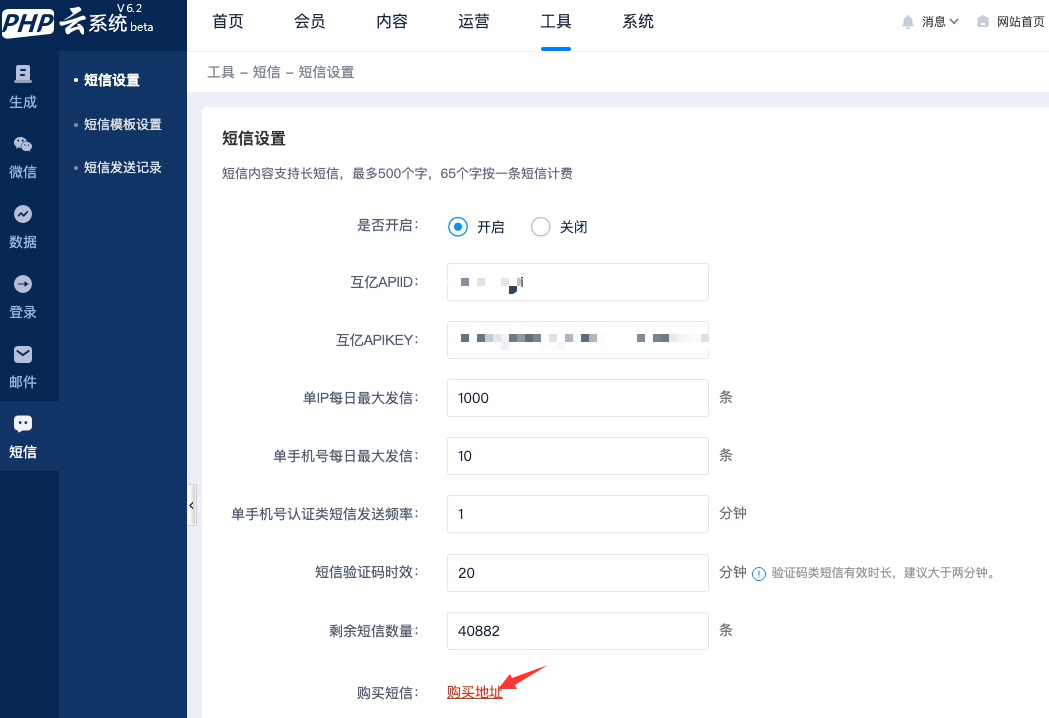
Task: Collapse the sidebar with the arrow handle
Action: click(x=191, y=507)
